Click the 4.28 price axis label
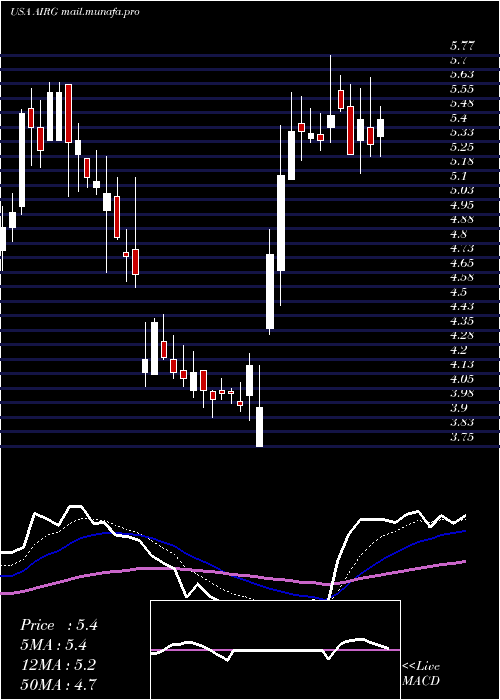This screenshot has width=500, height=700. point(462,335)
